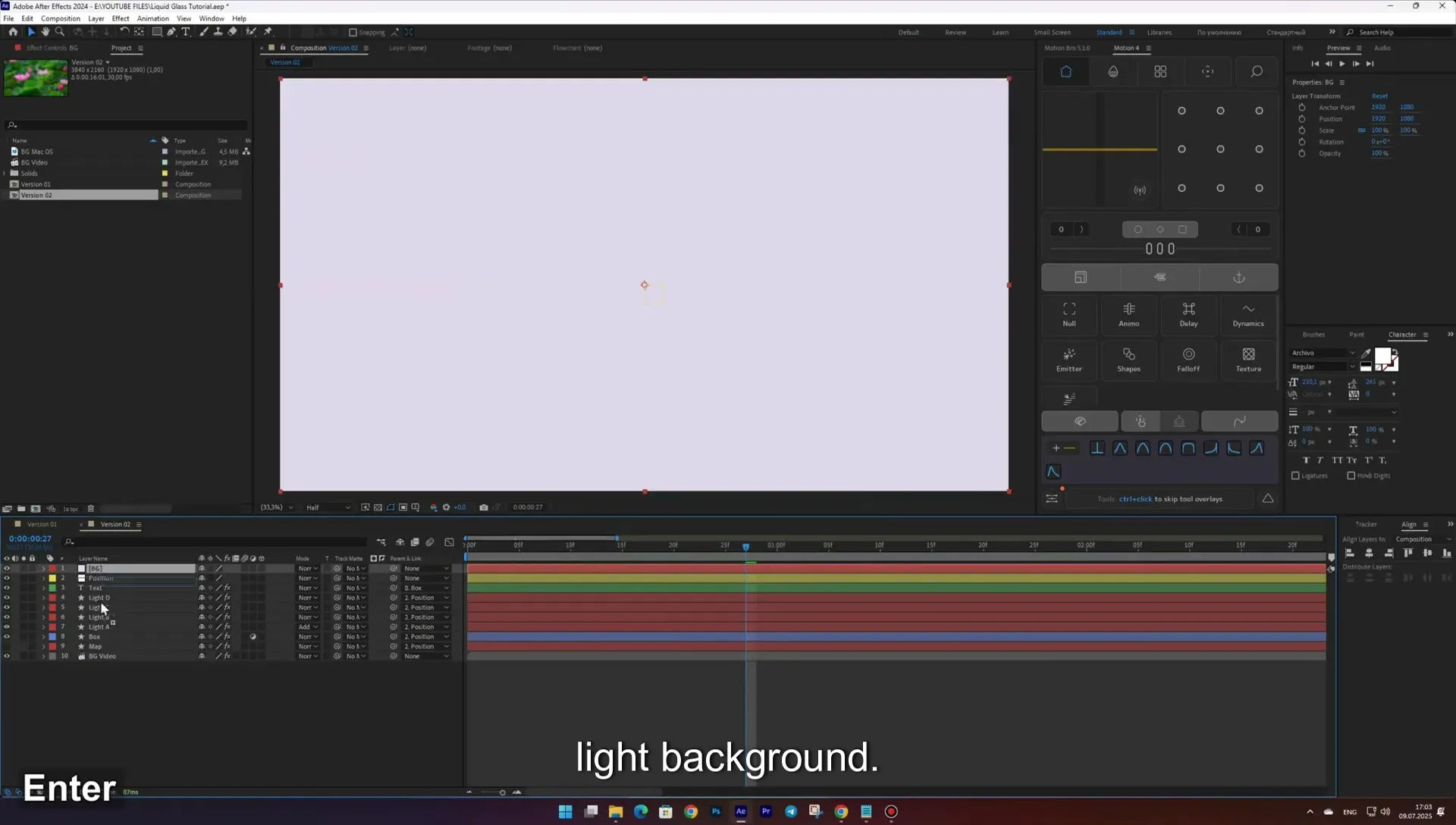The width and height of the screenshot is (1456, 825).
Task: Open the Composition menu
Action: (x=60, y=18)
